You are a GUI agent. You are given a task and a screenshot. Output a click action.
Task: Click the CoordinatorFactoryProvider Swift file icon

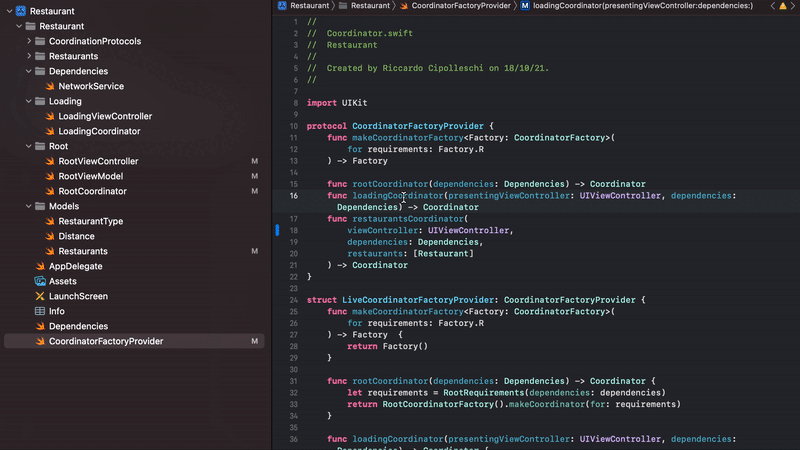pos(40,341)
